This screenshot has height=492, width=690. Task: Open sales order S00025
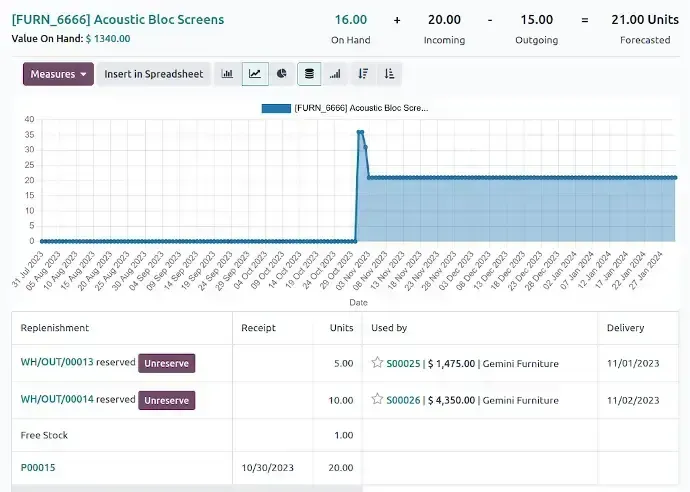pyautogui.click(x=403, y=363)
